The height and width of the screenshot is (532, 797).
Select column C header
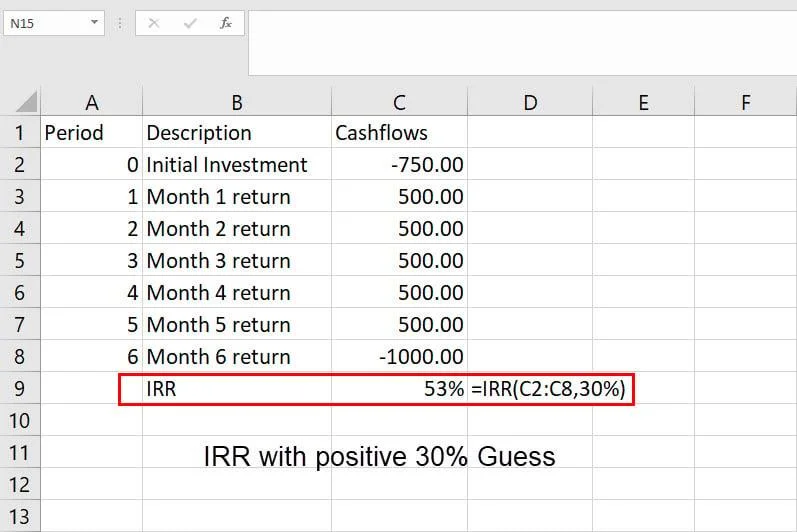(x=399, y=101)
